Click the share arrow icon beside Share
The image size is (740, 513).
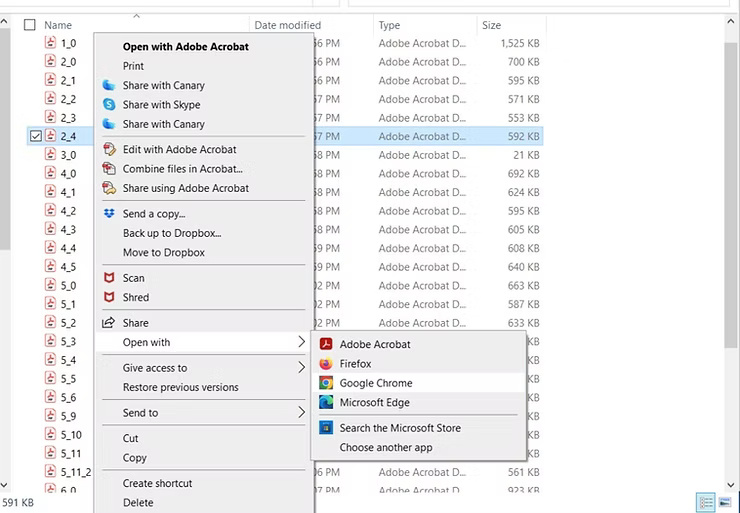(x=109, y=323)
